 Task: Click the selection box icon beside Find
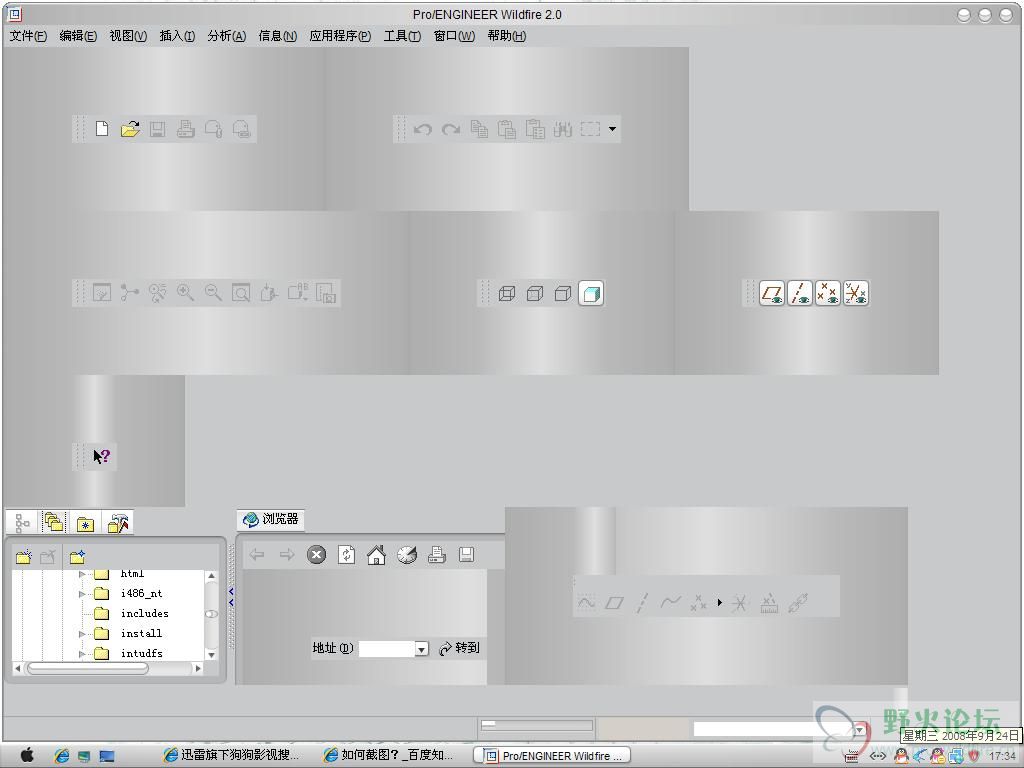pyautogui.click(x=590, y=129)
